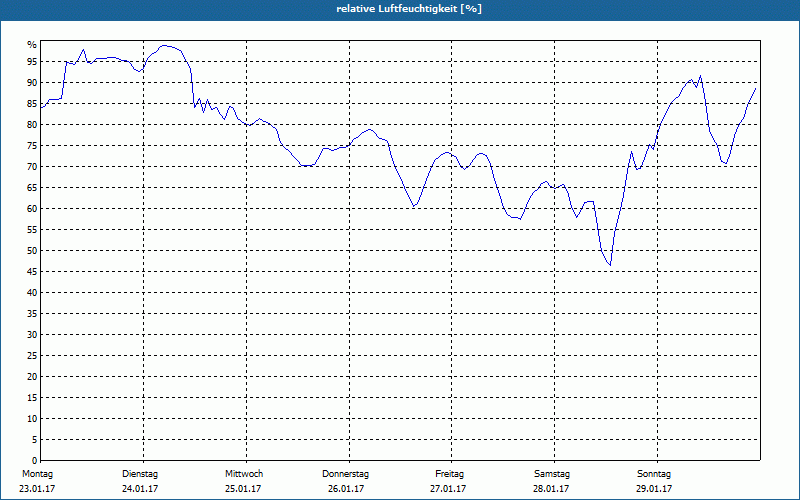The image size is (800, 500).
Task: Click the lowest humidity dip on Samstag
Action: coord(610,265)
